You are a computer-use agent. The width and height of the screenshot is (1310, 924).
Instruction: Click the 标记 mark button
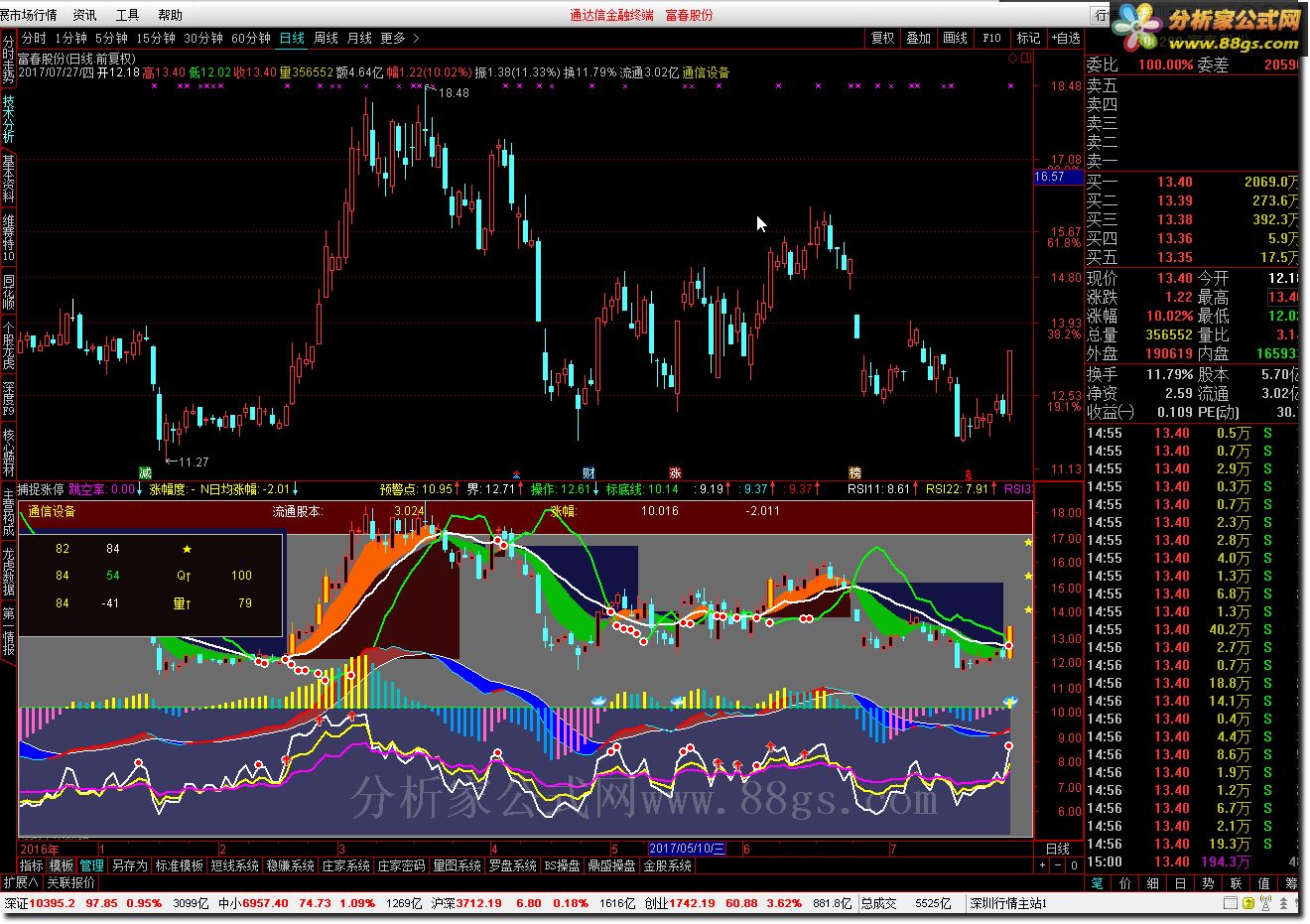tap(1028, 38)
